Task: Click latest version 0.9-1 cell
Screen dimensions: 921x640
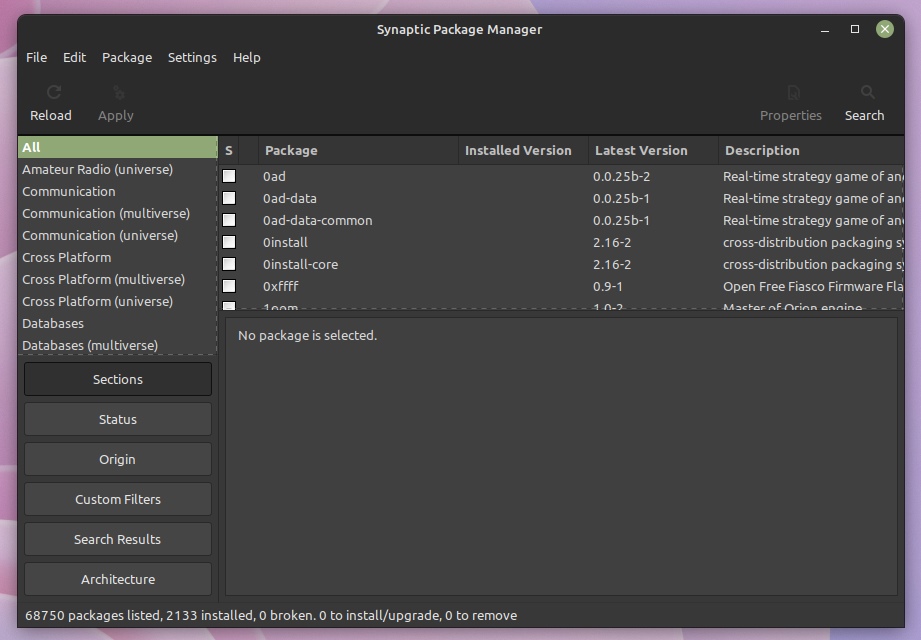Action: point(608,287)
